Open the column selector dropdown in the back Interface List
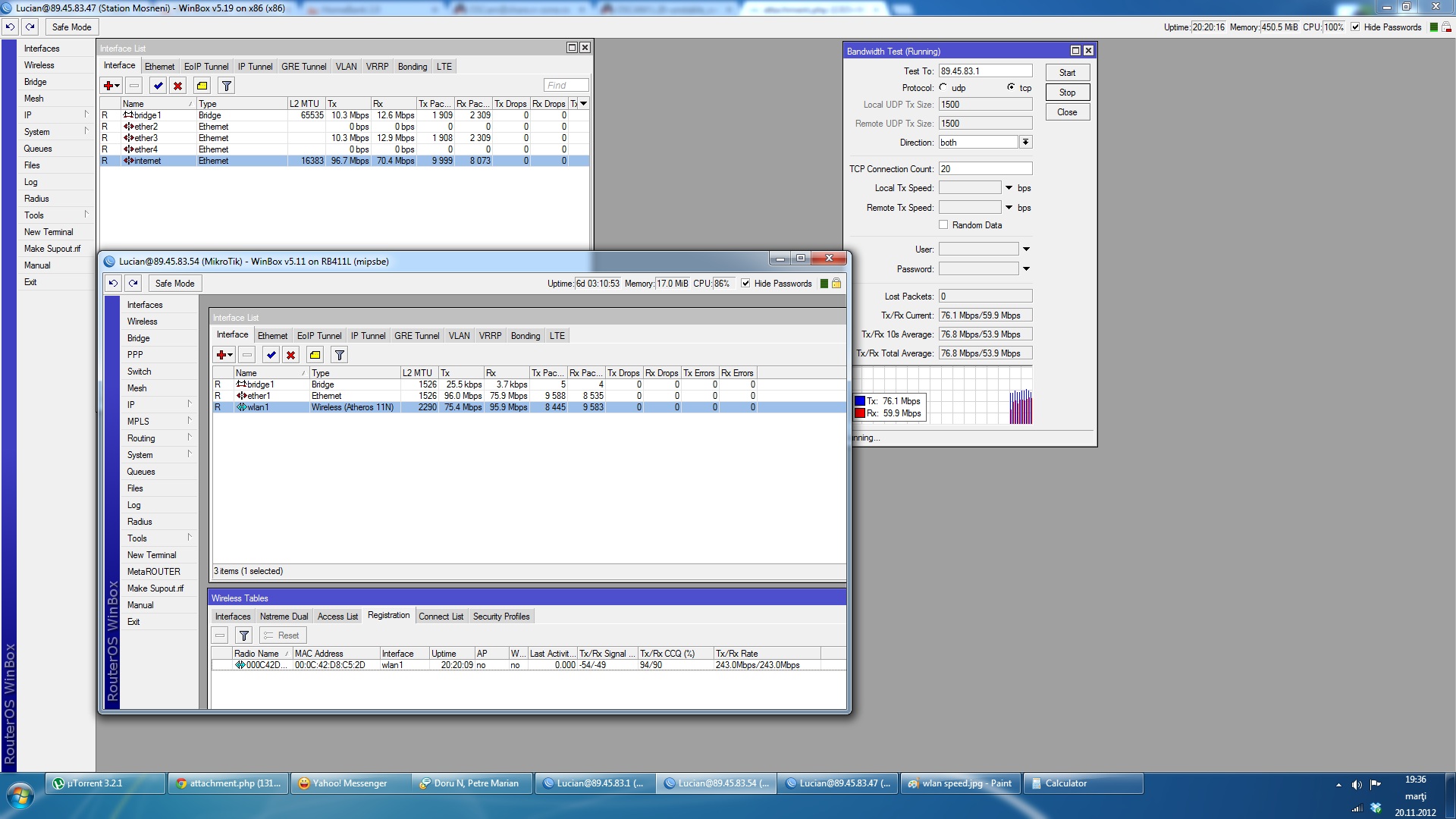This screenshot has height=819, width=1456. pos(583,104)
